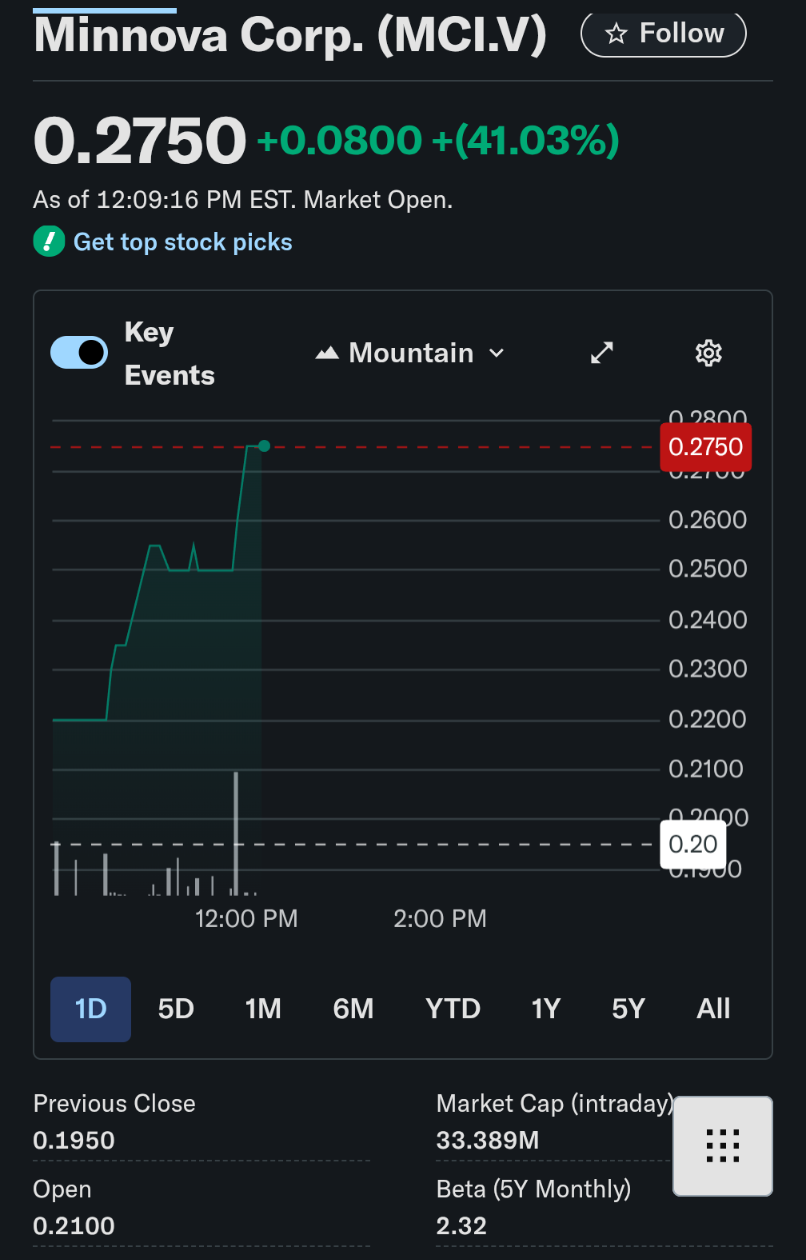Switch to the 1M range
Image resolution: width=806 pixels, height=1260 pixels.
[263, 1009]
